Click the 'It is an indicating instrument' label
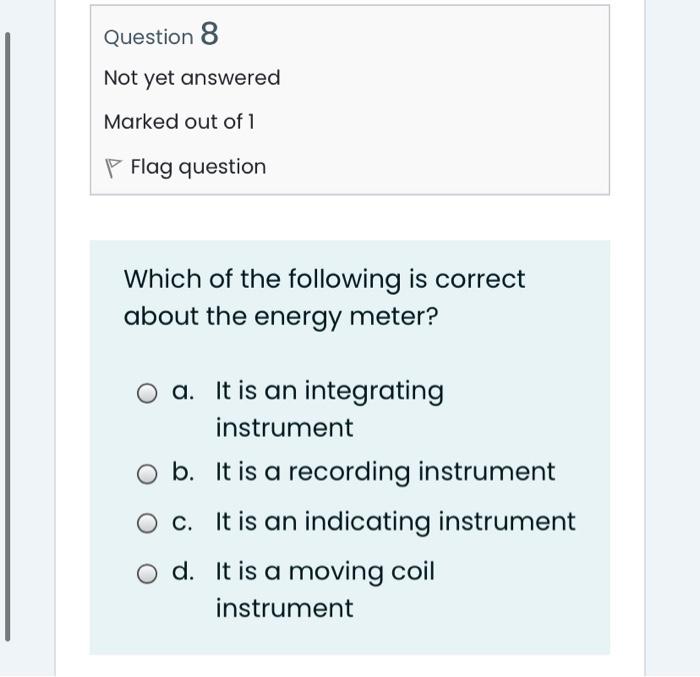 [x=395, y=522]
